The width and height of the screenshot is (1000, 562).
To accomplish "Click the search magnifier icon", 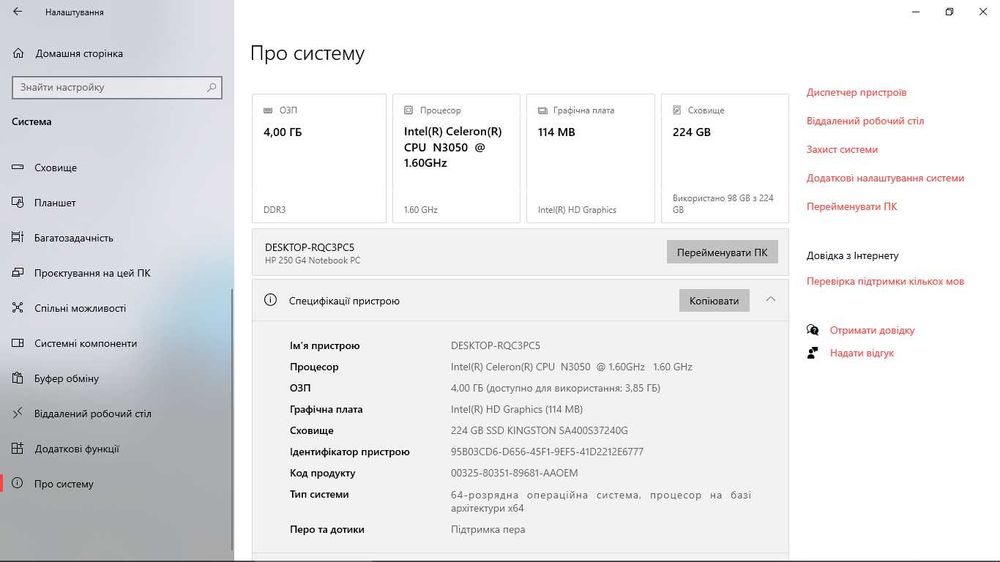I will (211, 87).
